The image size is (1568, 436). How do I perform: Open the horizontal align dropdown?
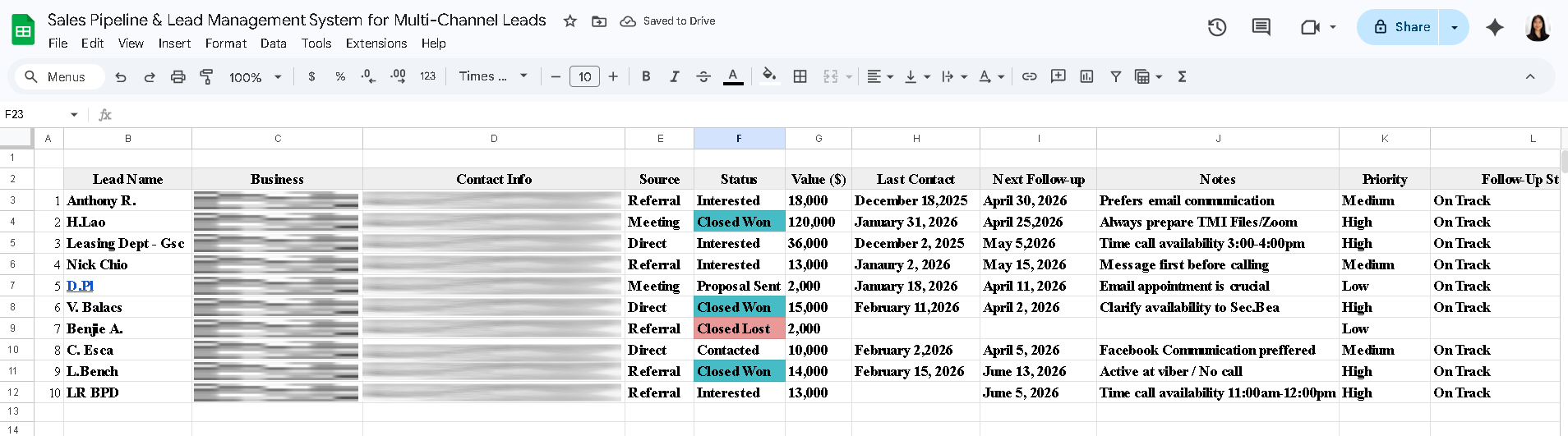pos(880,76)
